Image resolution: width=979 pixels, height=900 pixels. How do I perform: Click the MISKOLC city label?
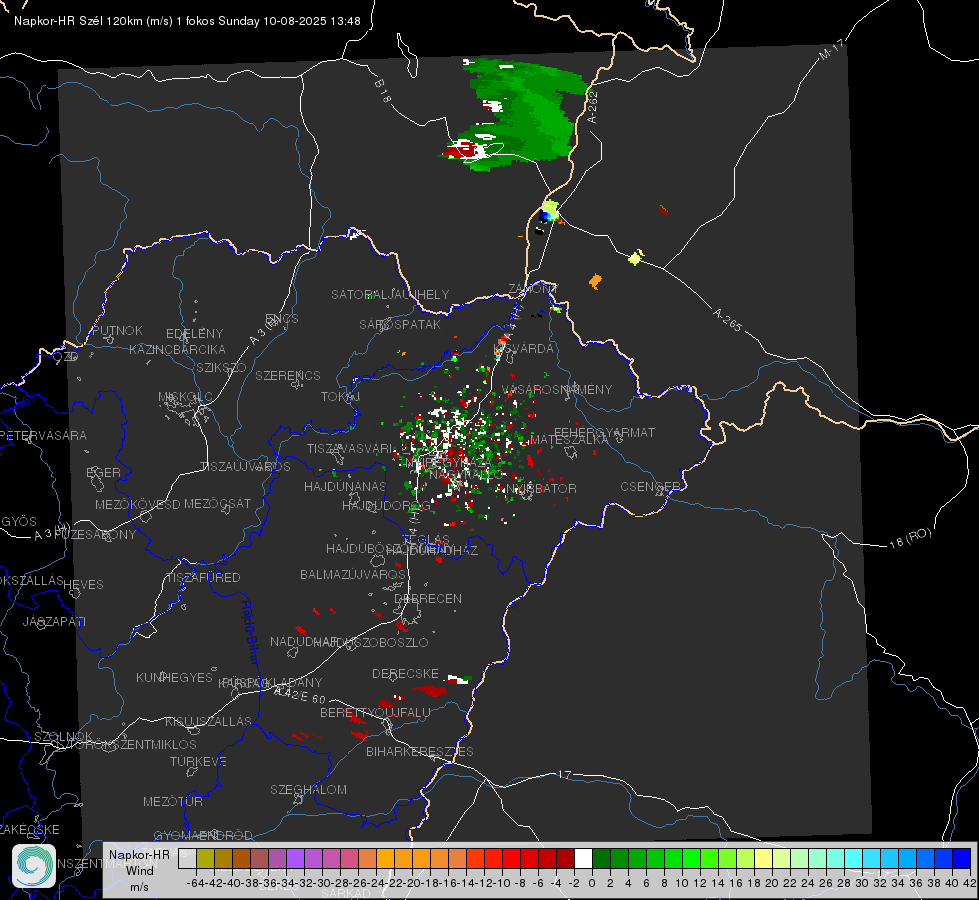coord(185,397)
